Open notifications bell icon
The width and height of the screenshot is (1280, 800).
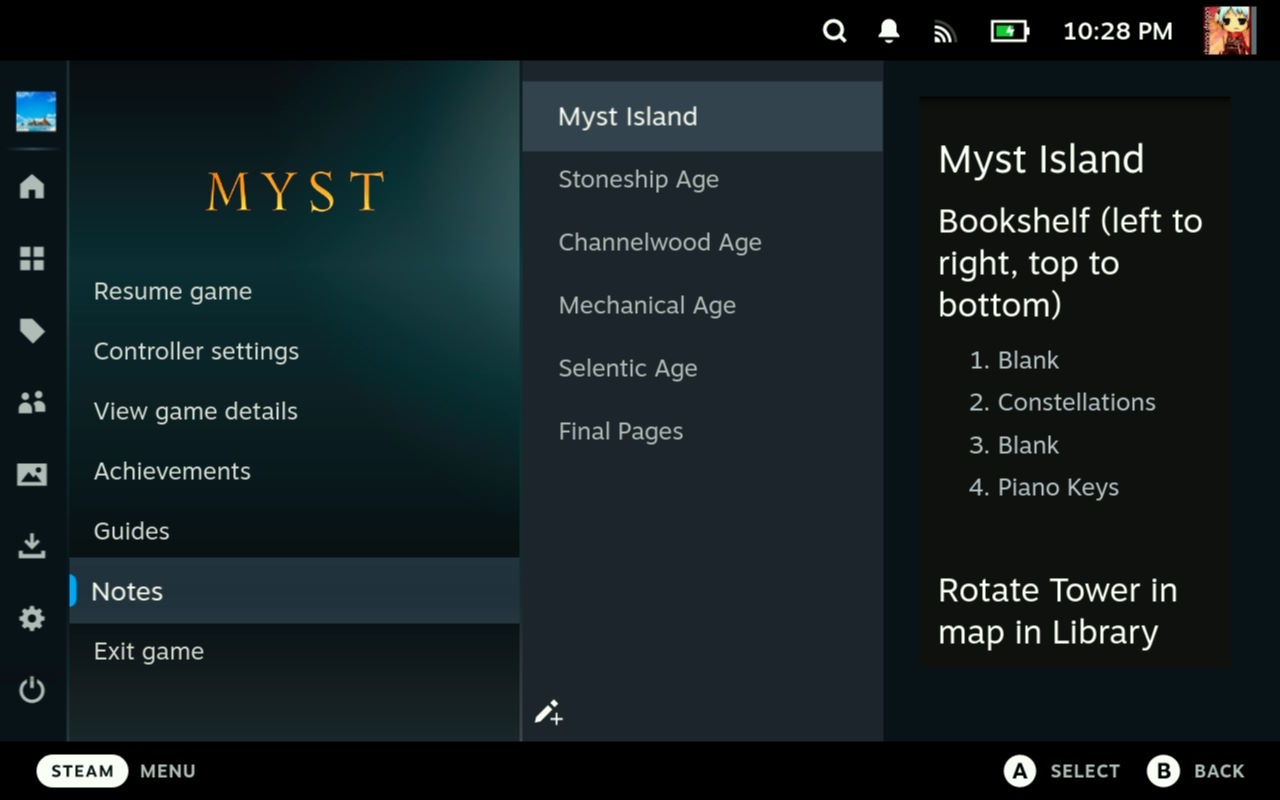point(888,31)
